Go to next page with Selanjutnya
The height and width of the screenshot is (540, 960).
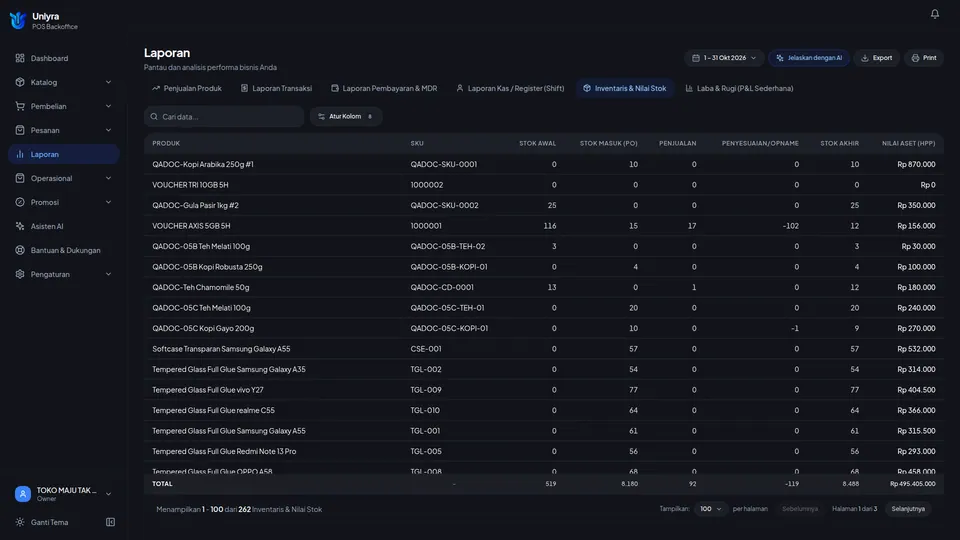[x=908, y=509]
